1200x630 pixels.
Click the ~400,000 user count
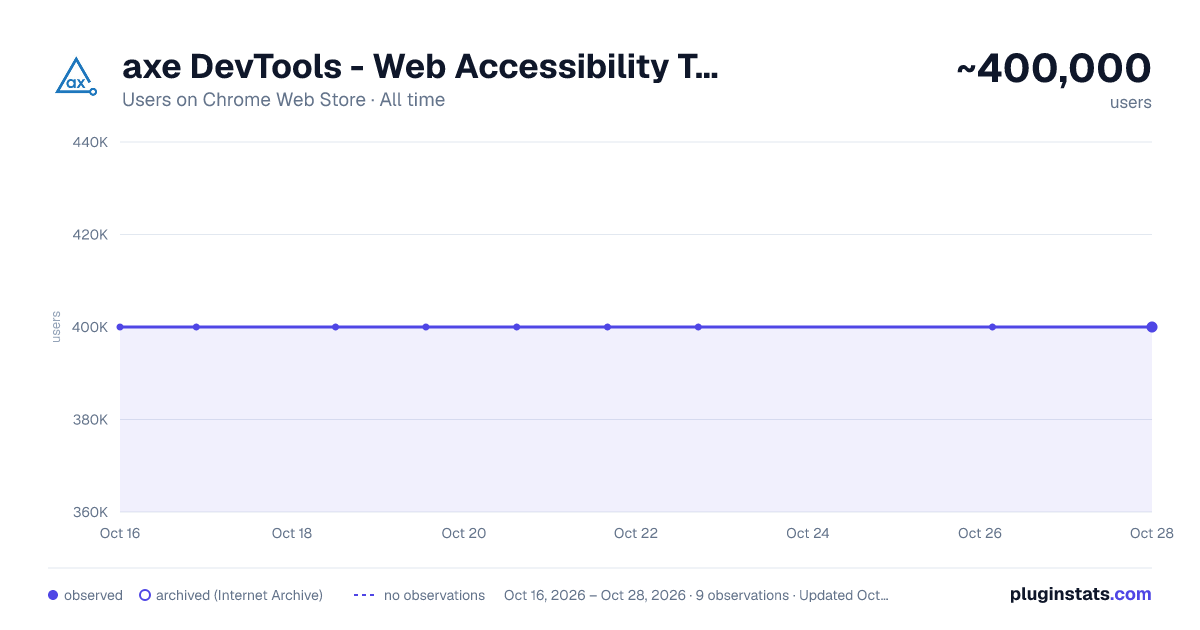tap(1054, 69)
